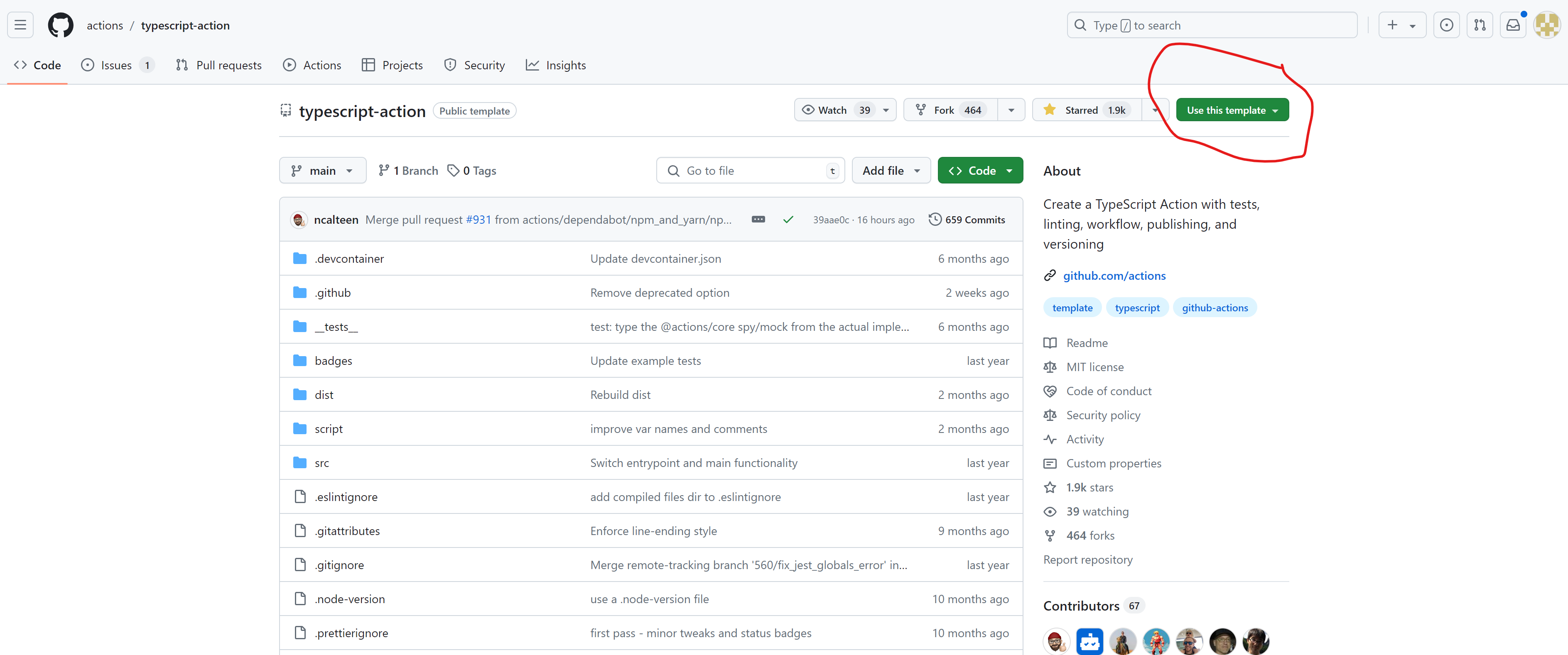Open the actions organization breadcrumb

tap(105, 25)
